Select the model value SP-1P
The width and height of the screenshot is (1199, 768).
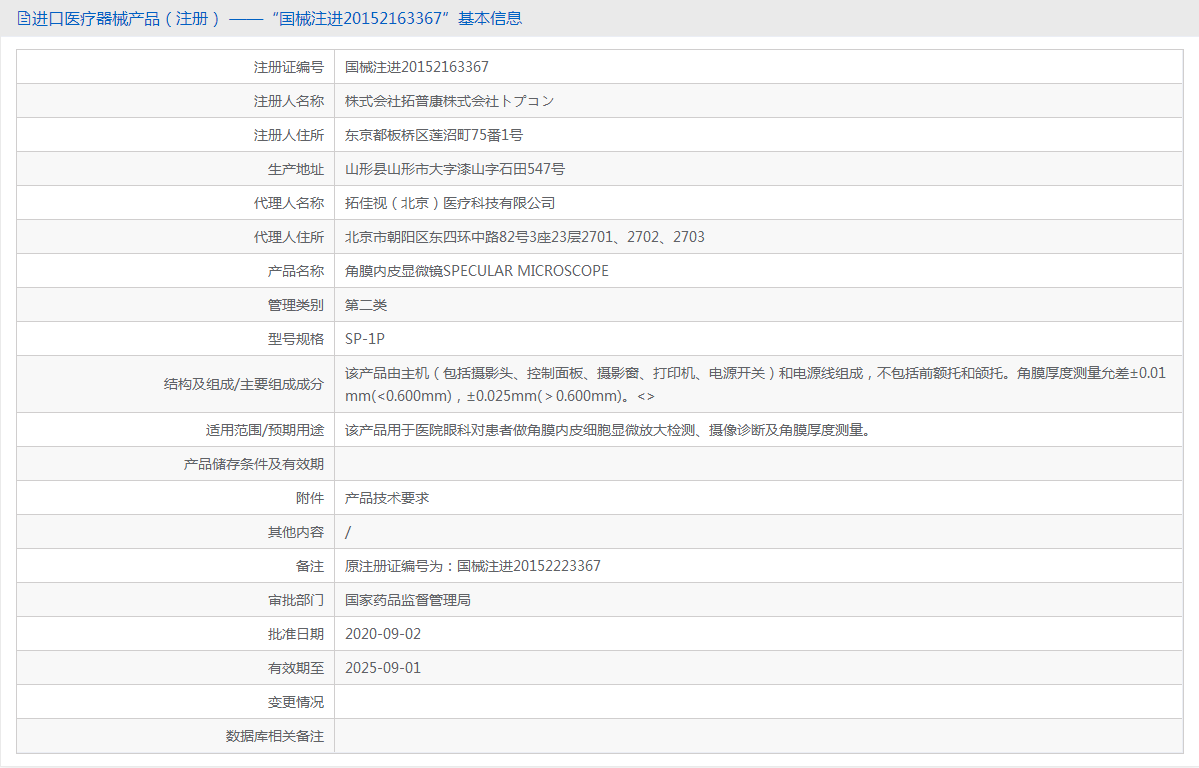[365, 339]
